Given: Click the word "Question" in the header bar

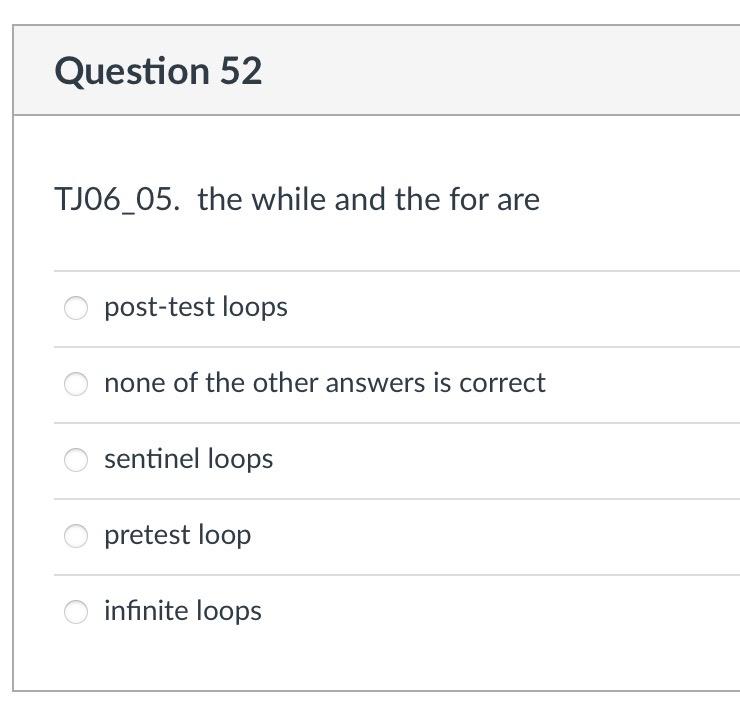Looking at the screenshot, I should [131, 71].
